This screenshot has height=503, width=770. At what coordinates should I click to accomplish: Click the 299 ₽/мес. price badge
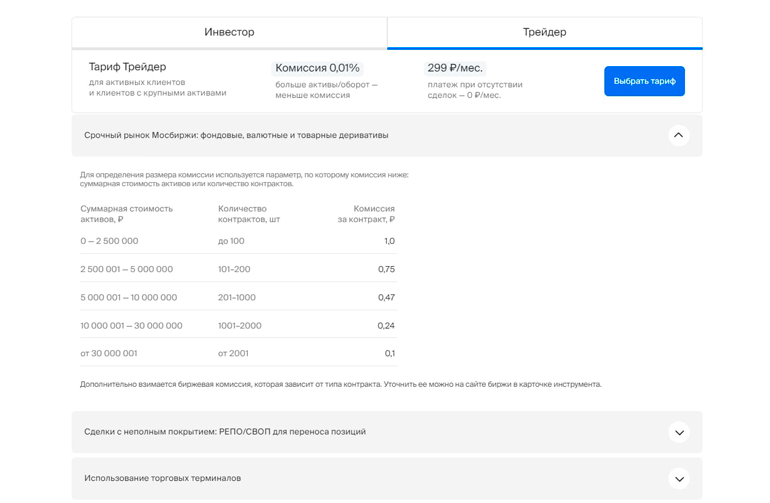[x=455, y=68]
